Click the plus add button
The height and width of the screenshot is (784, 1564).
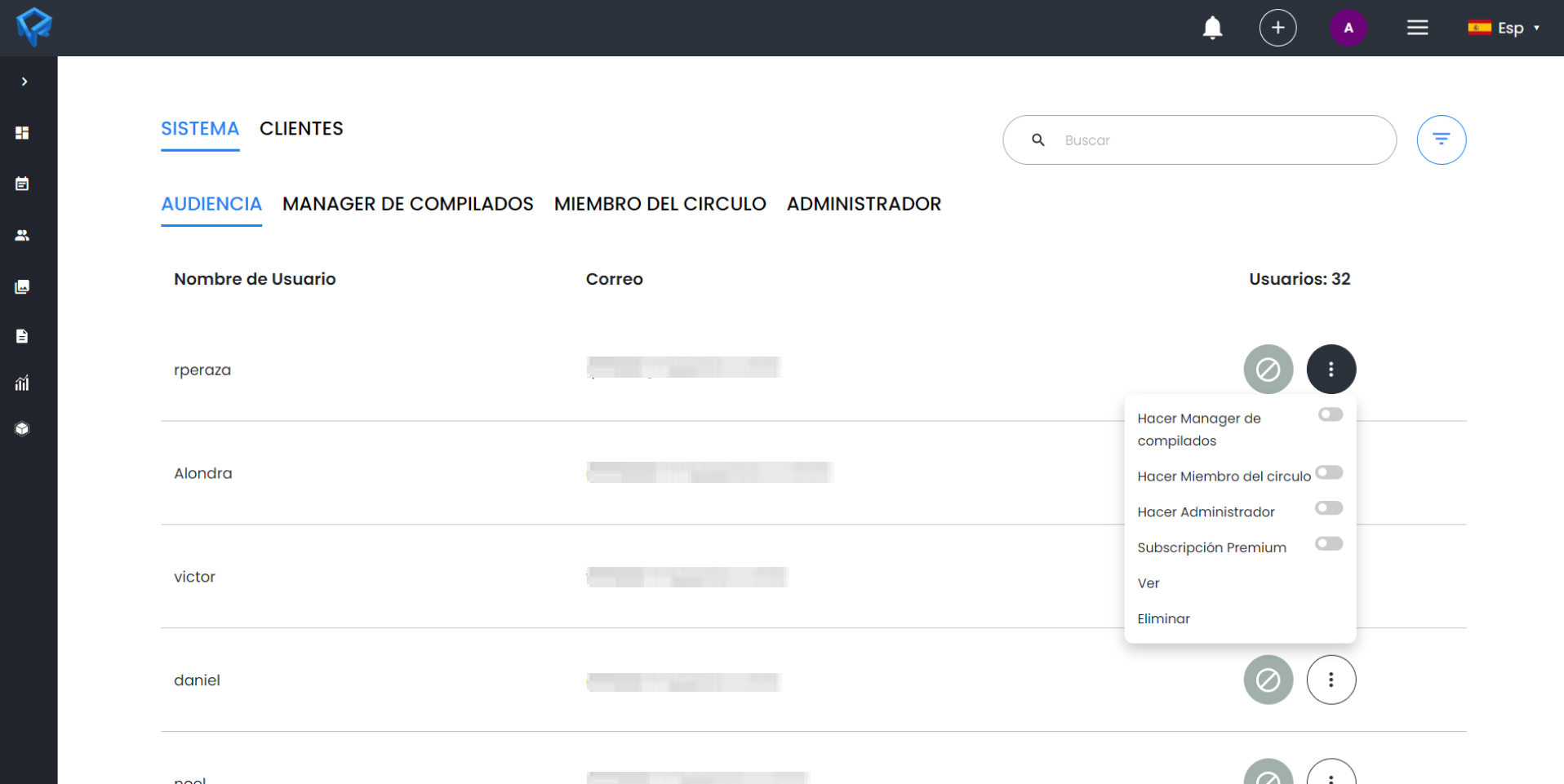click(1277, 28)
